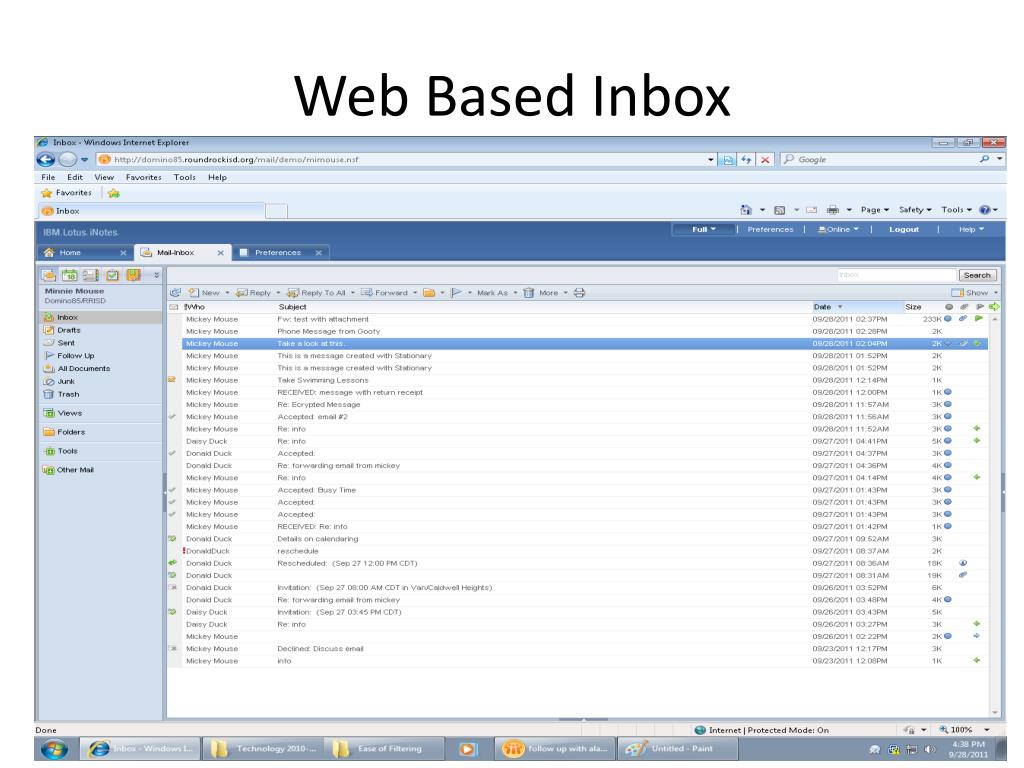Switch to the Preferences tab
The height and width of the screenshot is (768, 1024).
pos(281,252)
